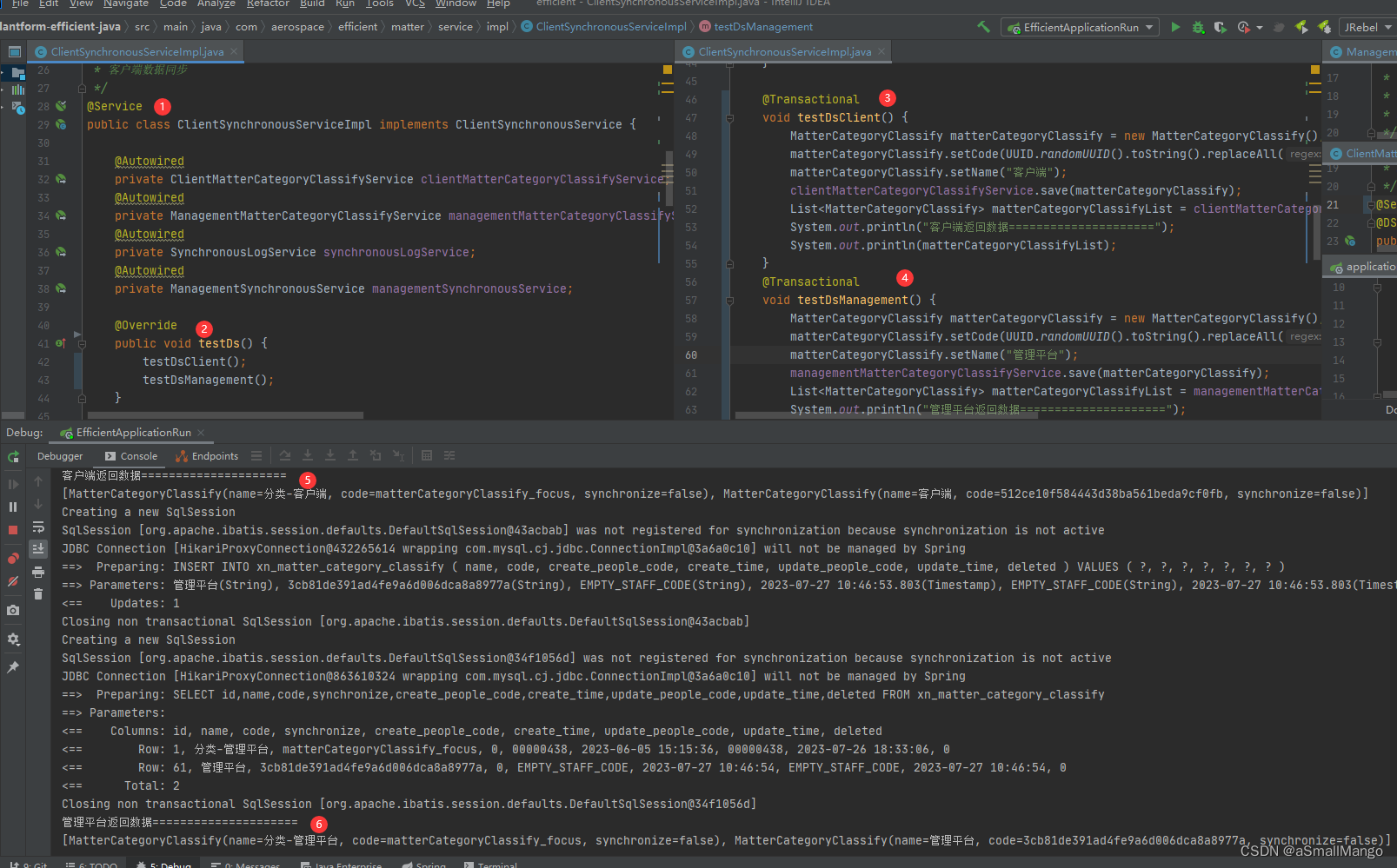Image resolution: width=1397 pixels, height=868 pixels.
Task: Resume program in the Debug panel
Action: click(x=13, y=484)
